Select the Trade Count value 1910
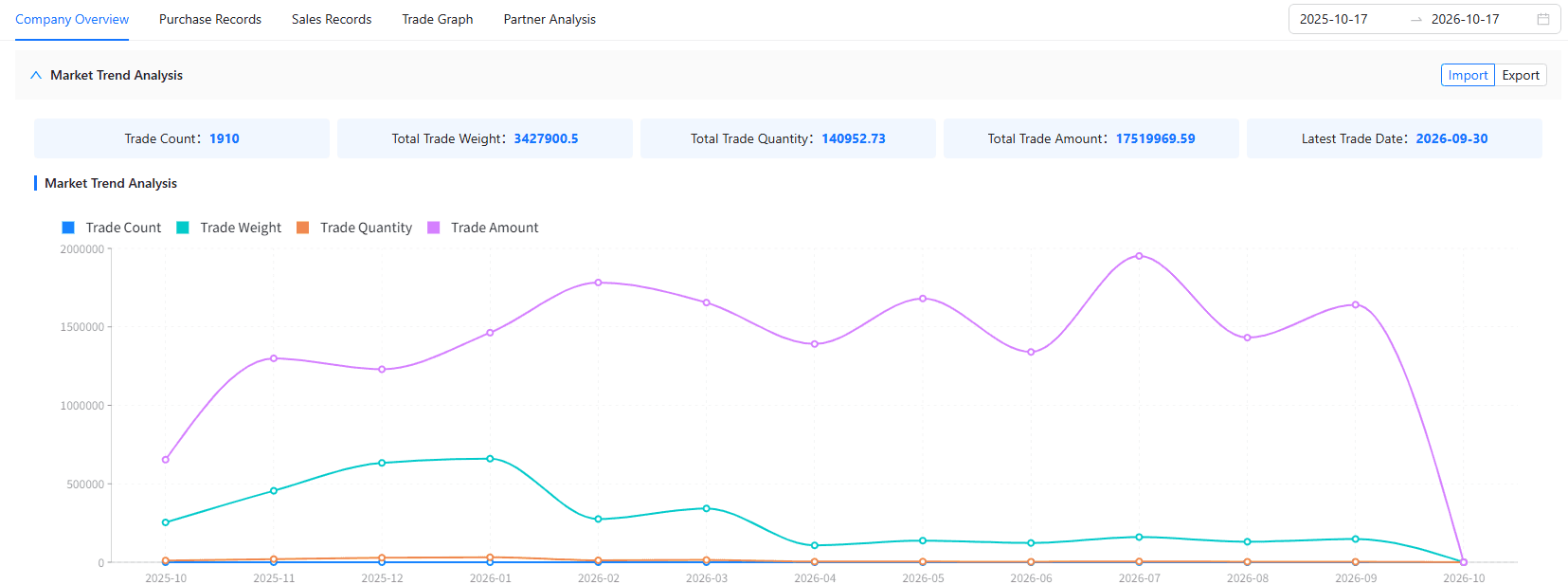 225,138
